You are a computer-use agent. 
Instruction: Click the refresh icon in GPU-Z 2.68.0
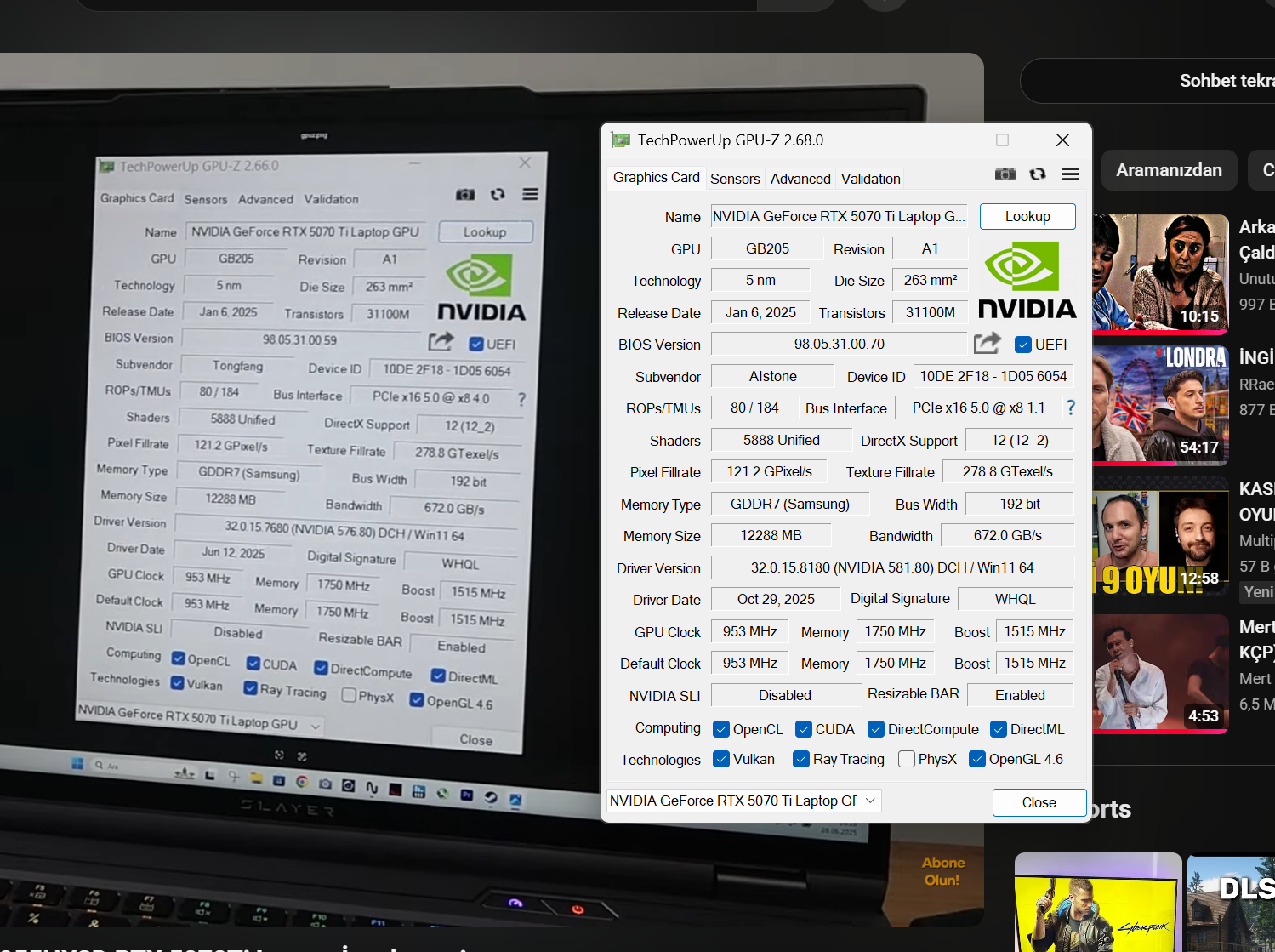1038,174
